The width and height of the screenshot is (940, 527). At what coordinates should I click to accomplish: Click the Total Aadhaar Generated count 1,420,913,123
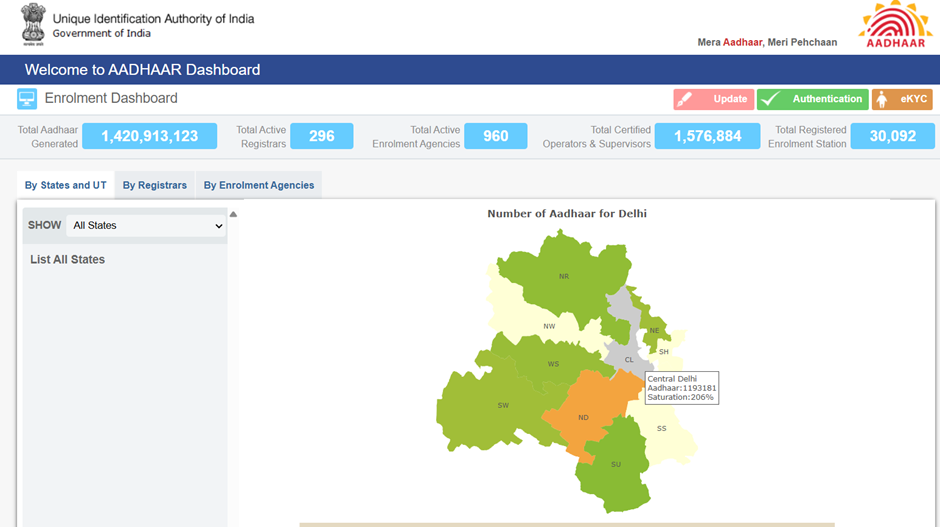pos(149,136)
